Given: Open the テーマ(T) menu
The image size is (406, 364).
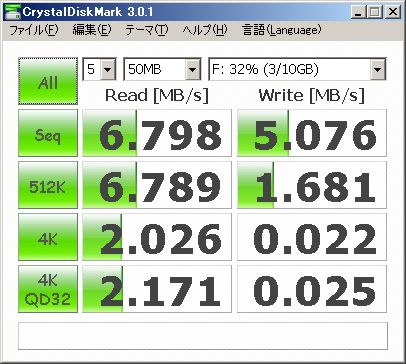Looking at the screenshot, I should [x=146, y=30].
